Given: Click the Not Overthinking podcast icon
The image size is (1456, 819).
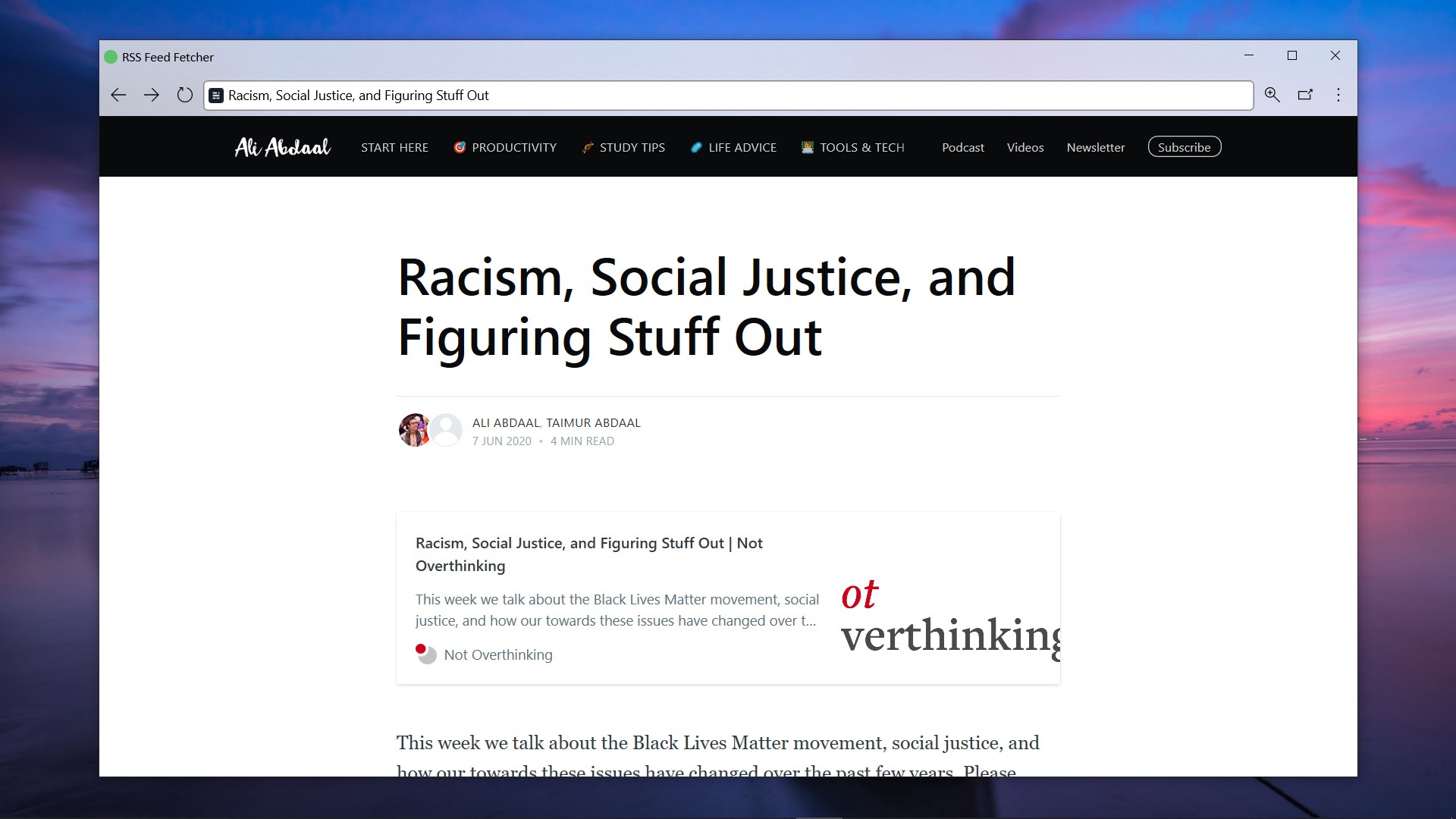Looking at the screenshot, I should click(426, 654).
